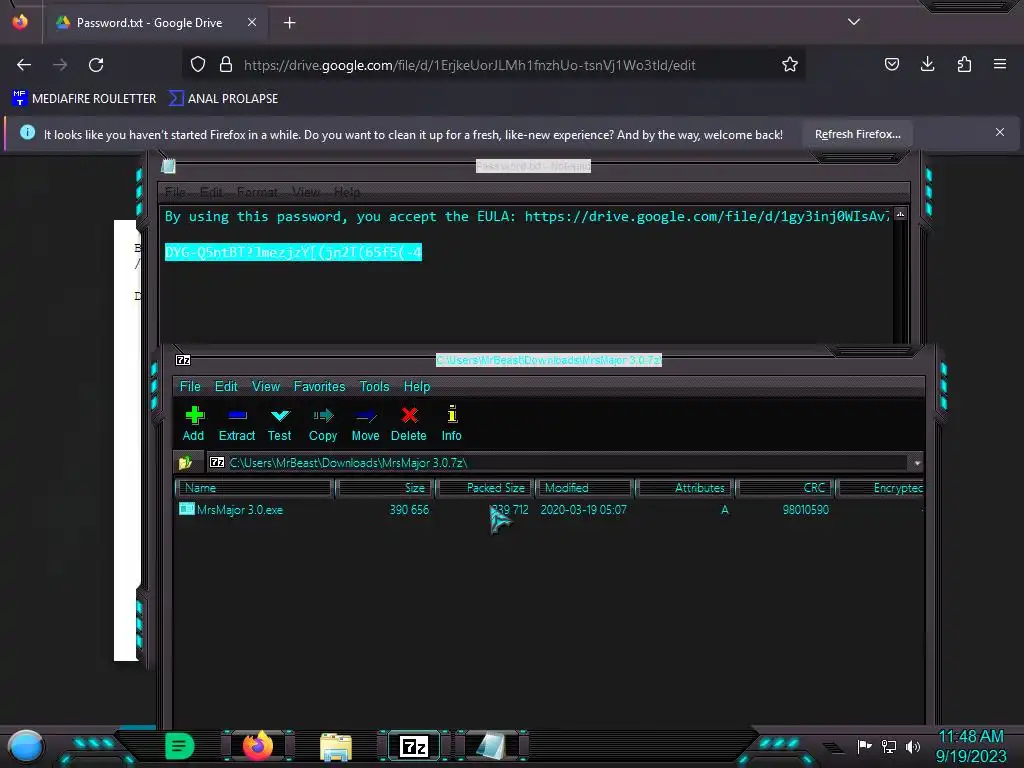Click the 7-Zip path address field
This screenshot has width=1024, height=768.
(x=558, y=462)
